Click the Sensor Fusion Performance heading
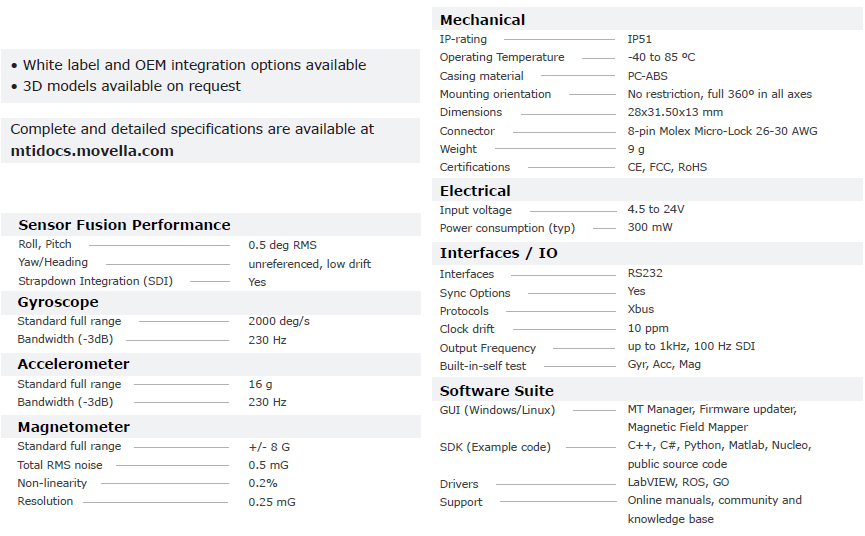The height and width of the screenshot is (536, 865). coord(124,225)
